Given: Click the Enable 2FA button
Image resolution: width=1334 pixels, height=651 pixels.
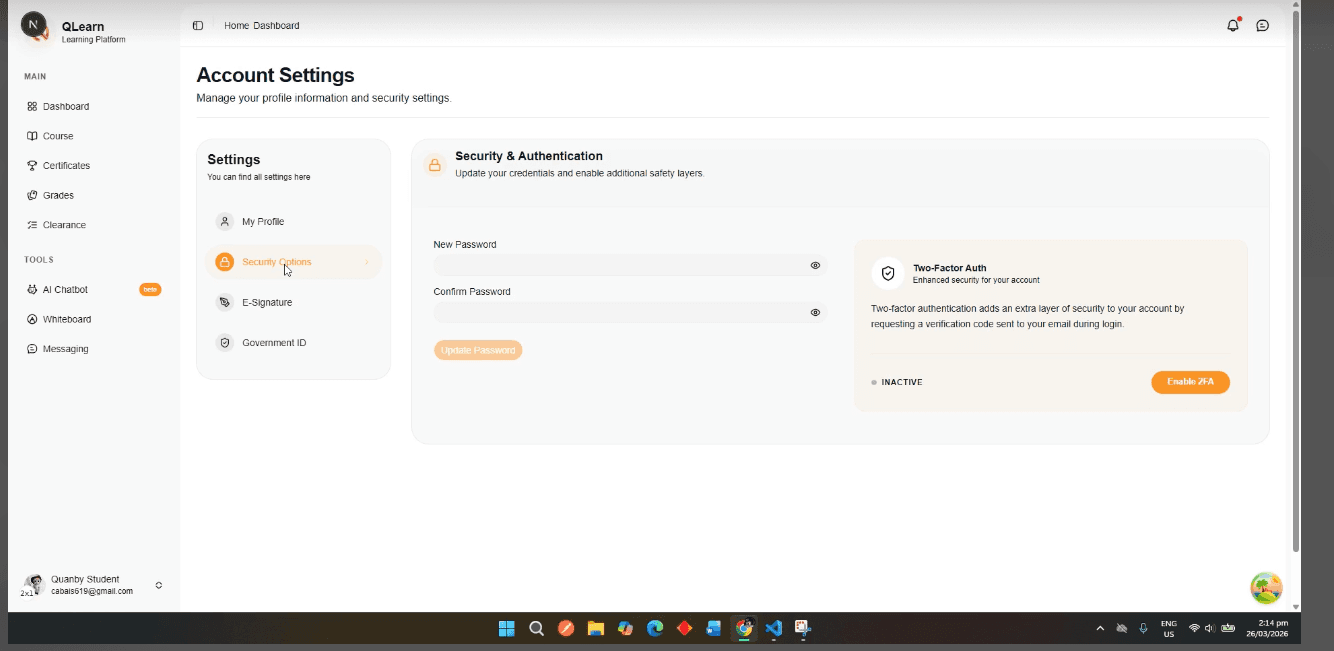Looking at the screenshot, I should coord(1190,382).
